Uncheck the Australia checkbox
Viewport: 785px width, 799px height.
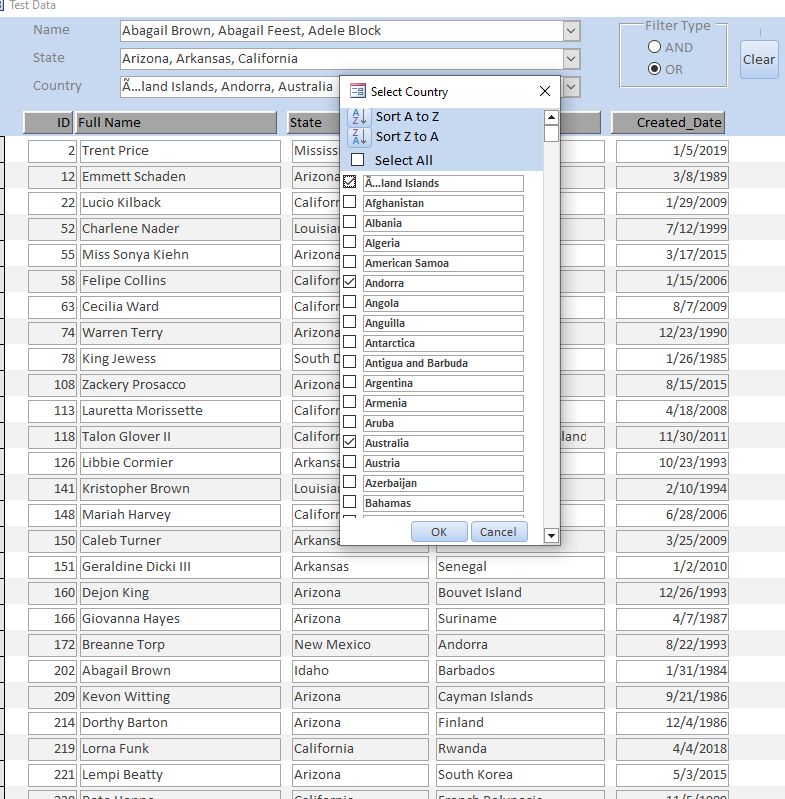350,443
